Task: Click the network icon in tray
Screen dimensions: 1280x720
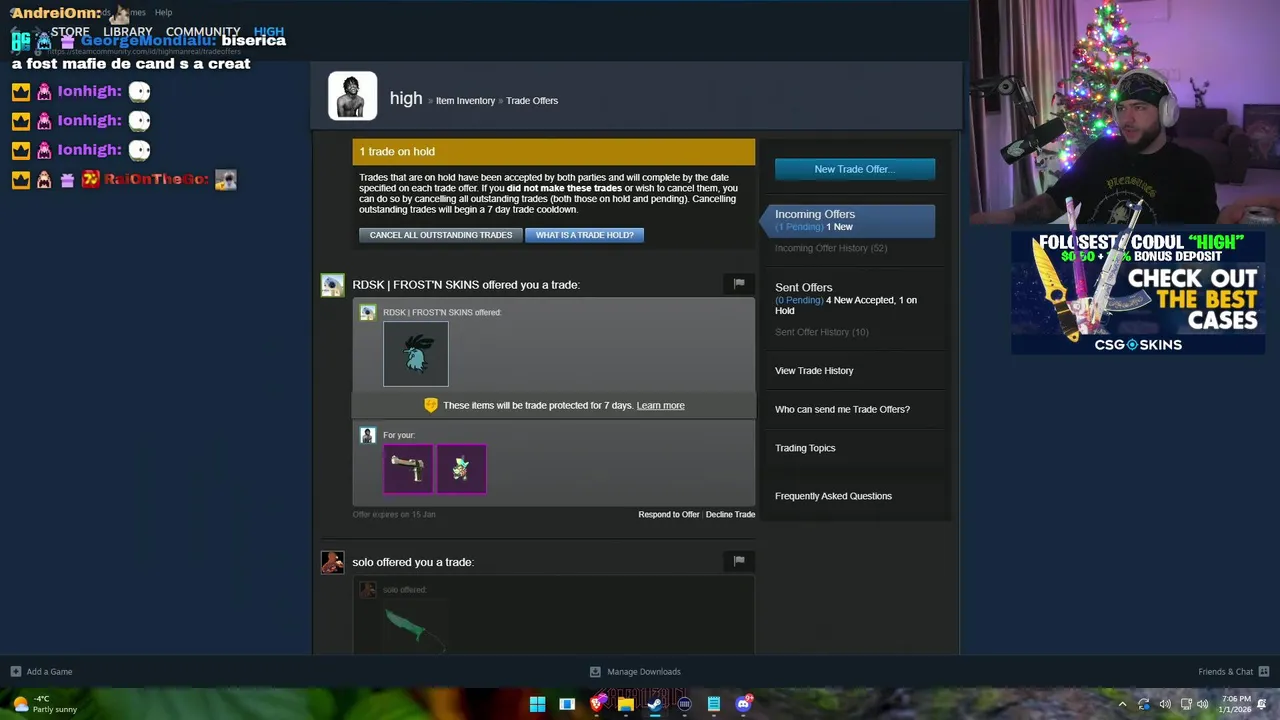Action: pyautogui.click(x=1186, y=704)
